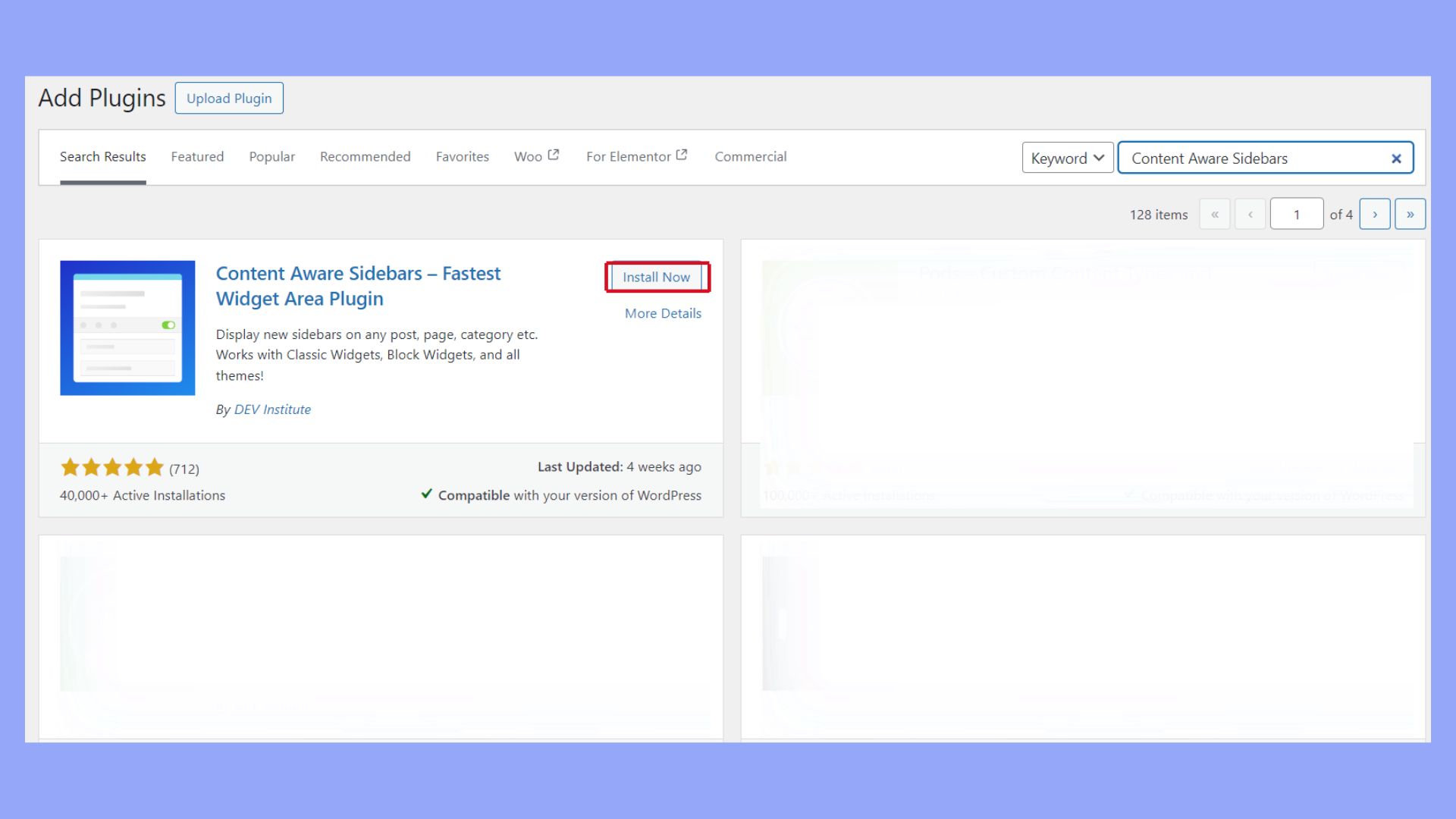
Task: Click the Upload Plugin button
Action: tap(229, 98)
